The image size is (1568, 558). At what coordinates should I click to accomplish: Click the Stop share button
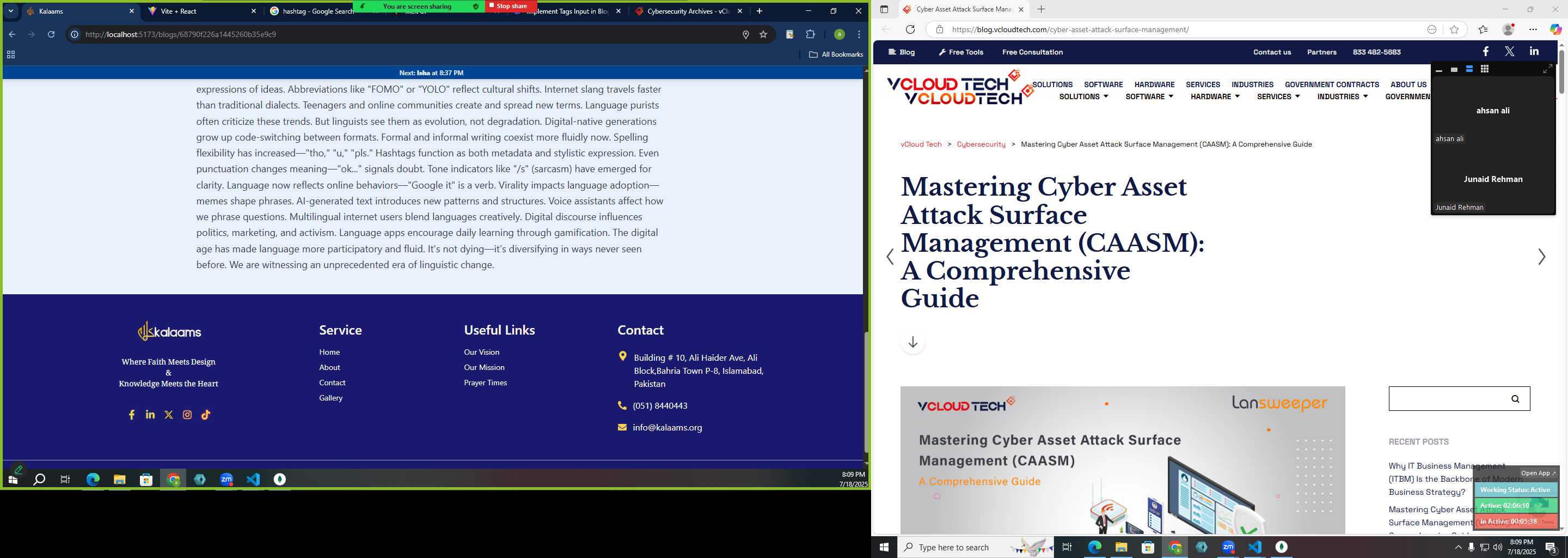coord(511,6)
